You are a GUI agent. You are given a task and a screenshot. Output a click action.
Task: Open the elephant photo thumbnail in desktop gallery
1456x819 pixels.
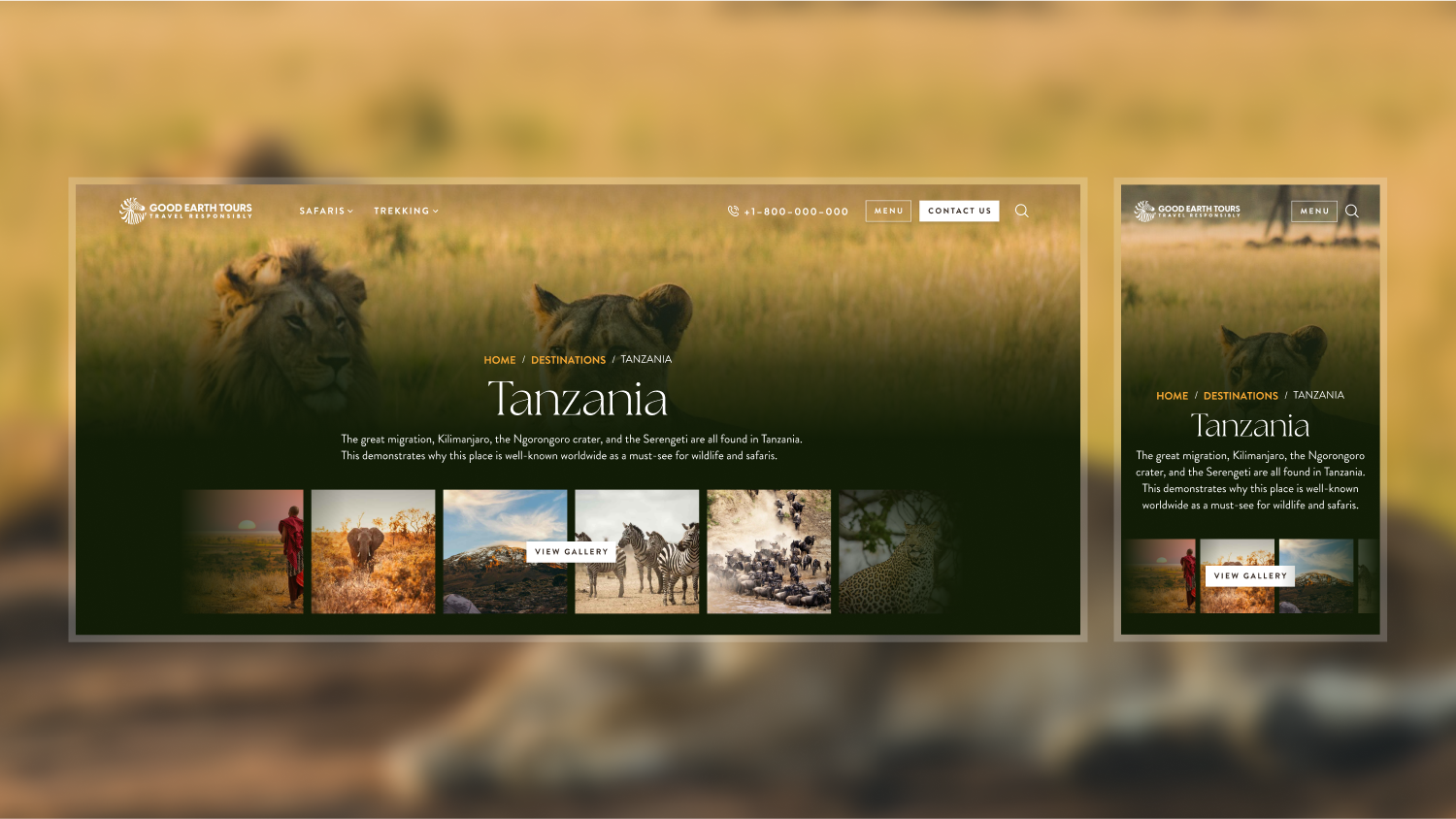click(x=373, y=551)
